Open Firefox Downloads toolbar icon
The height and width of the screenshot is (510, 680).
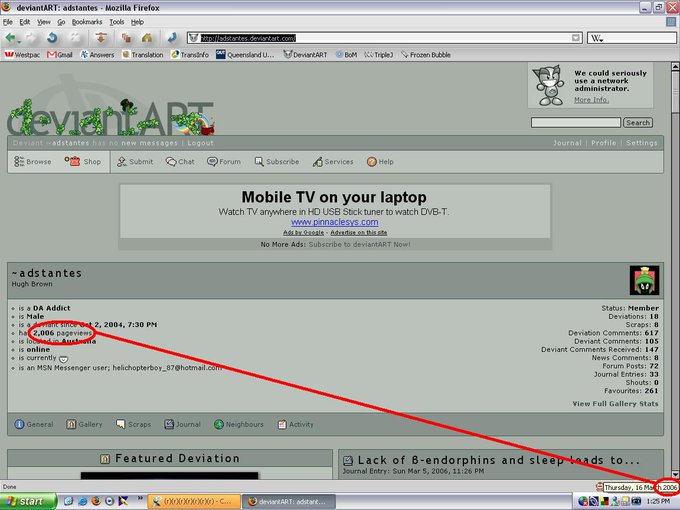click(101, 38)
